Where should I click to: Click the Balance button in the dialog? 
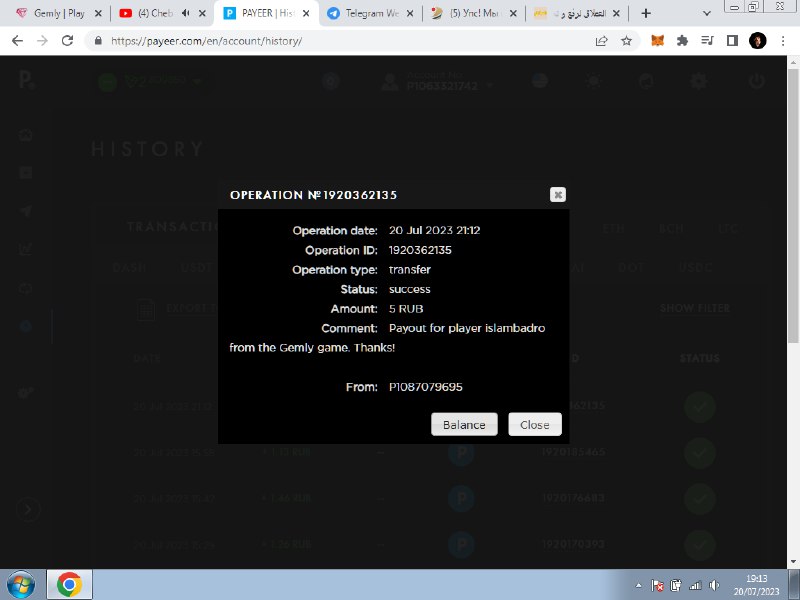point(464,424)
